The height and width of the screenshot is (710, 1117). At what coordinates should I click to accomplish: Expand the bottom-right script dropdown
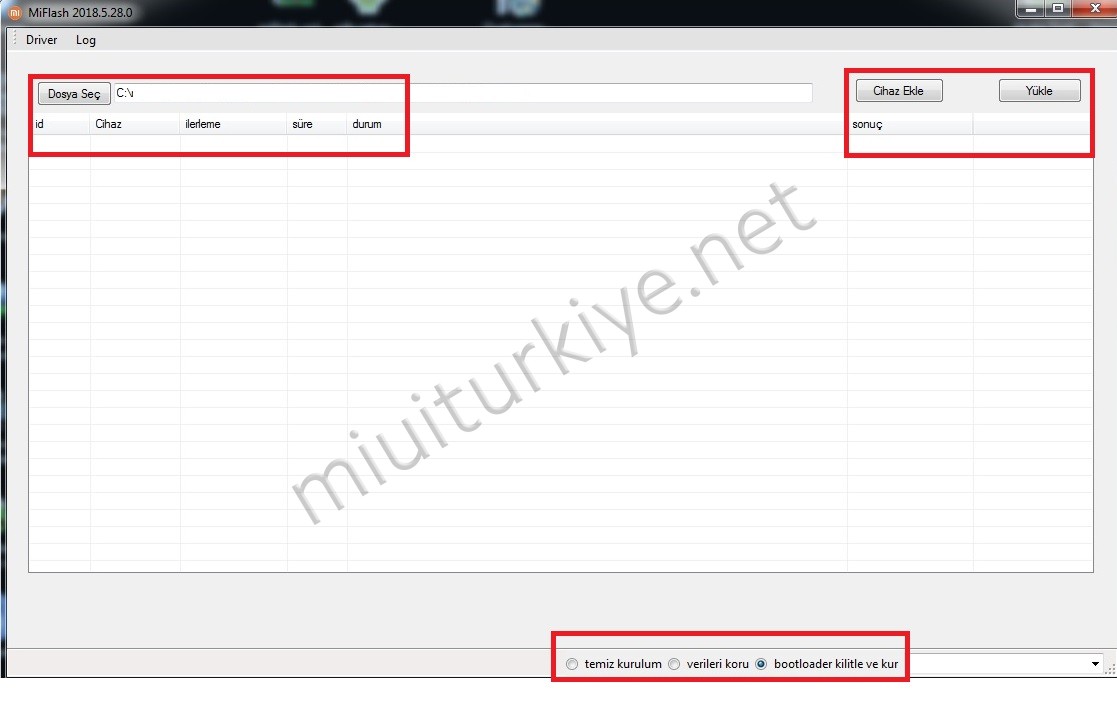[x=1095, y=664]
